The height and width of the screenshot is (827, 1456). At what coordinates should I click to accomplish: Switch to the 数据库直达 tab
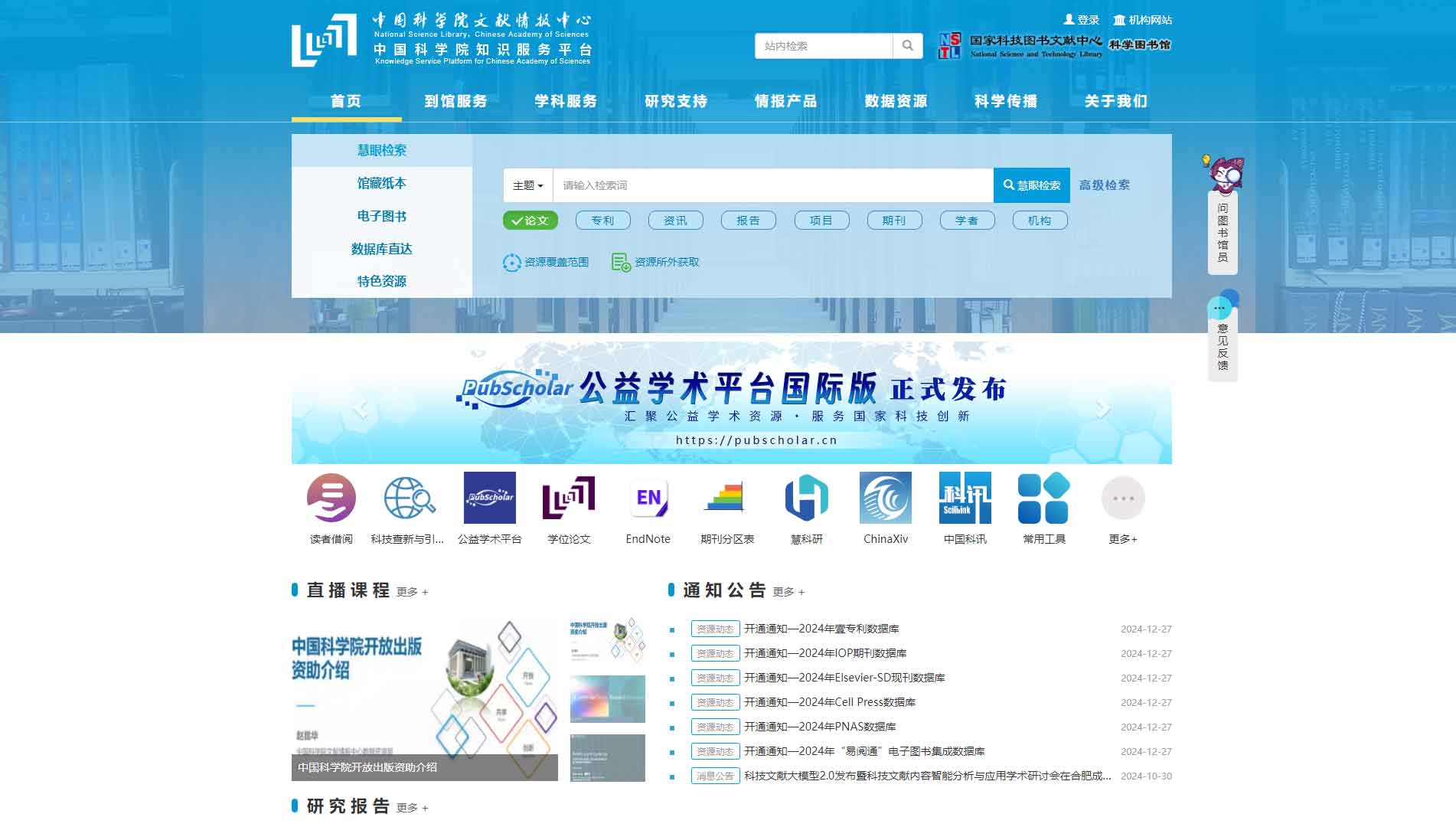click(x=382, y=249)
